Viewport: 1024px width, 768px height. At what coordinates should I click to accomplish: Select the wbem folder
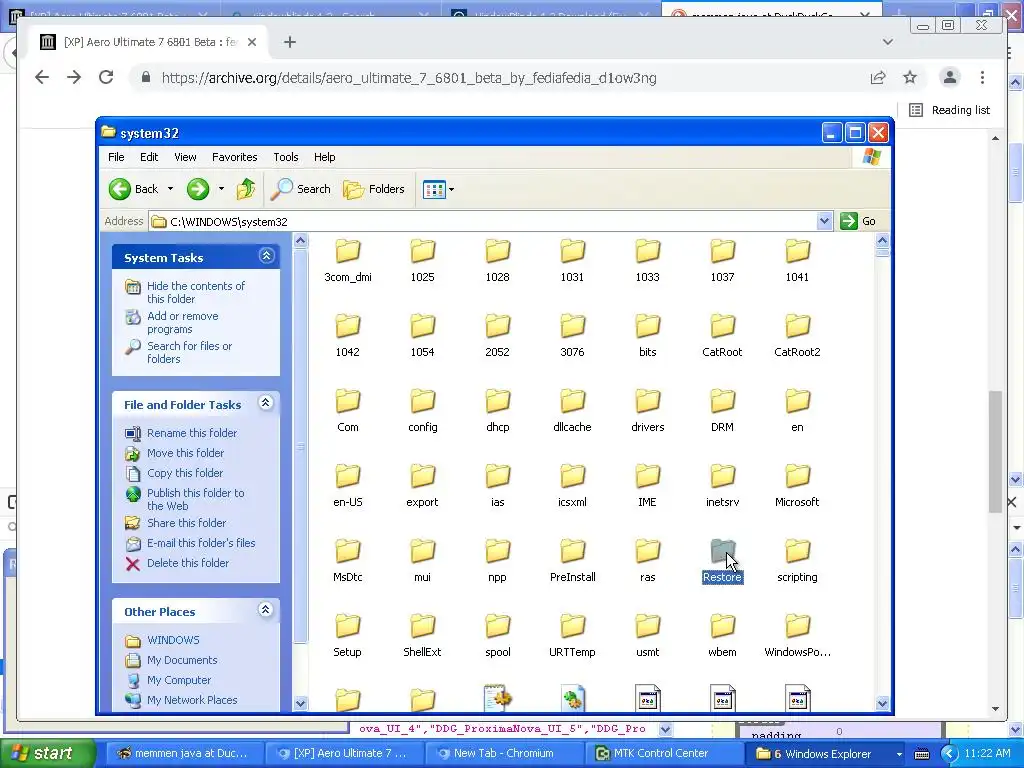pos(722,635)
